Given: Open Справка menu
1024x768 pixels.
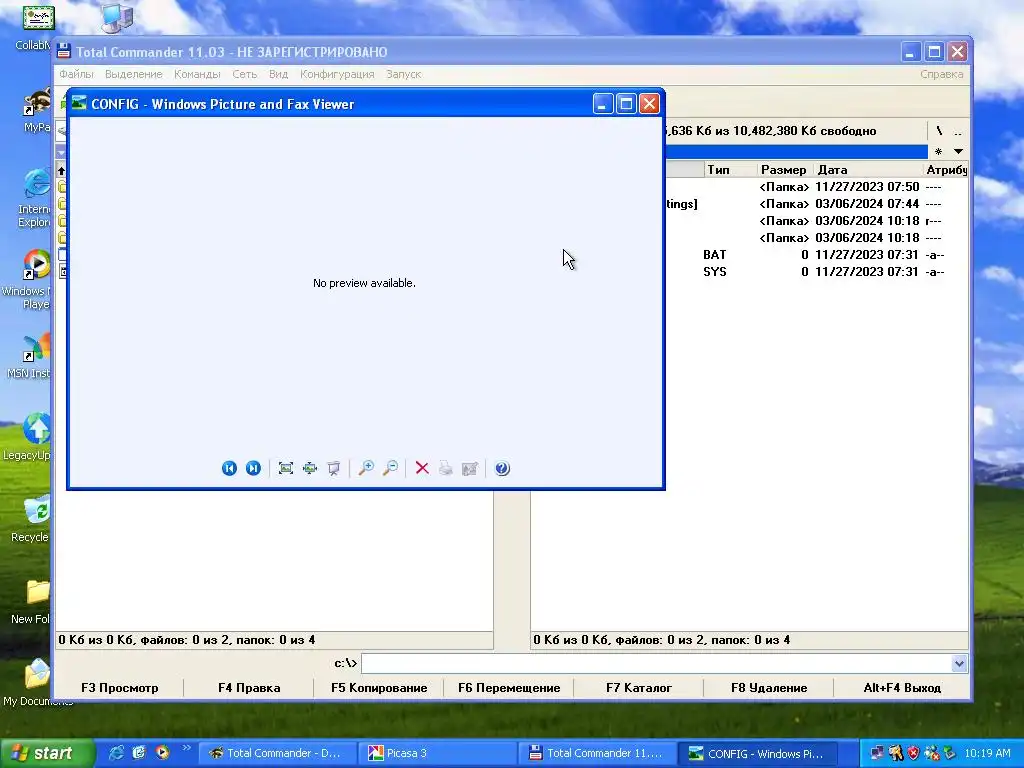Looking at the screenshot, I should 941,74.
